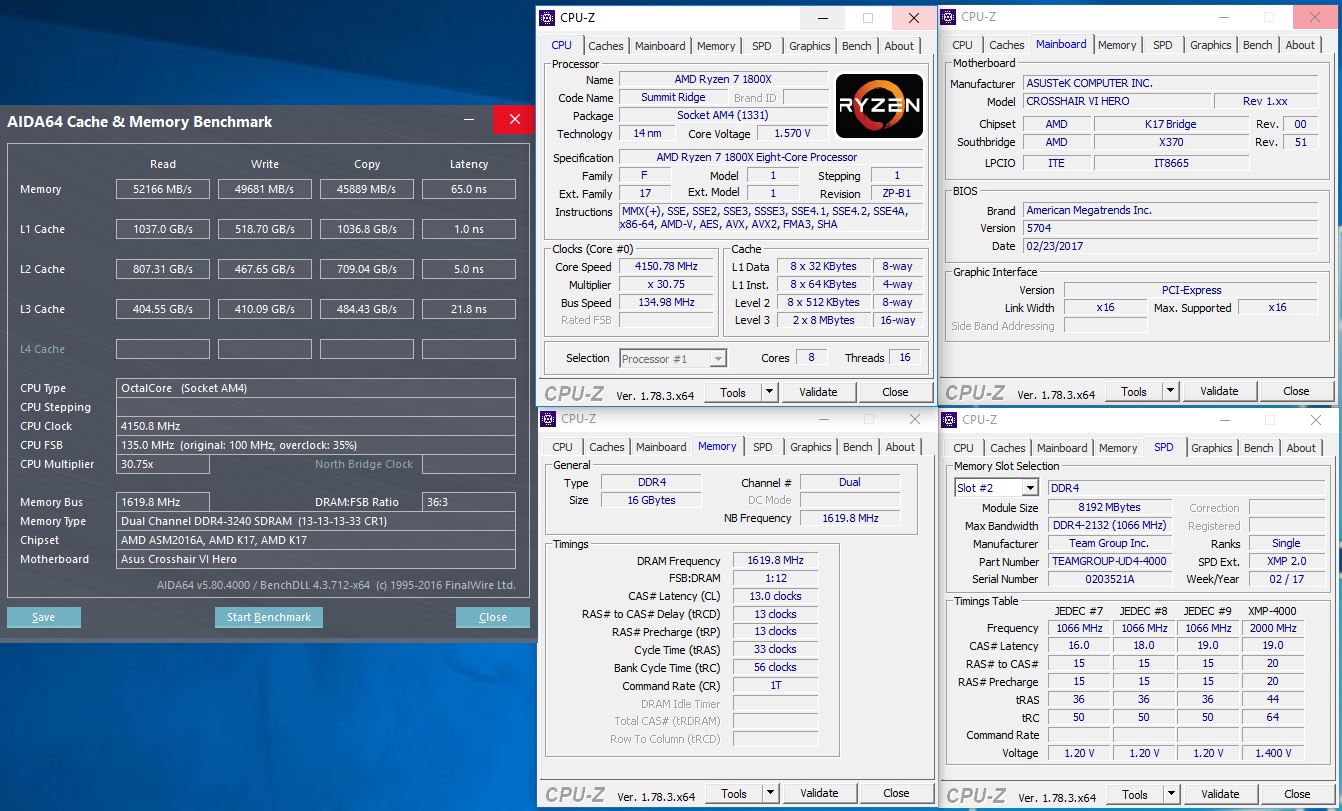Screen dimensions: 1342x811
Task: Select Graphics tab in Mainboard tab window
Action: tap(1211, 45)
